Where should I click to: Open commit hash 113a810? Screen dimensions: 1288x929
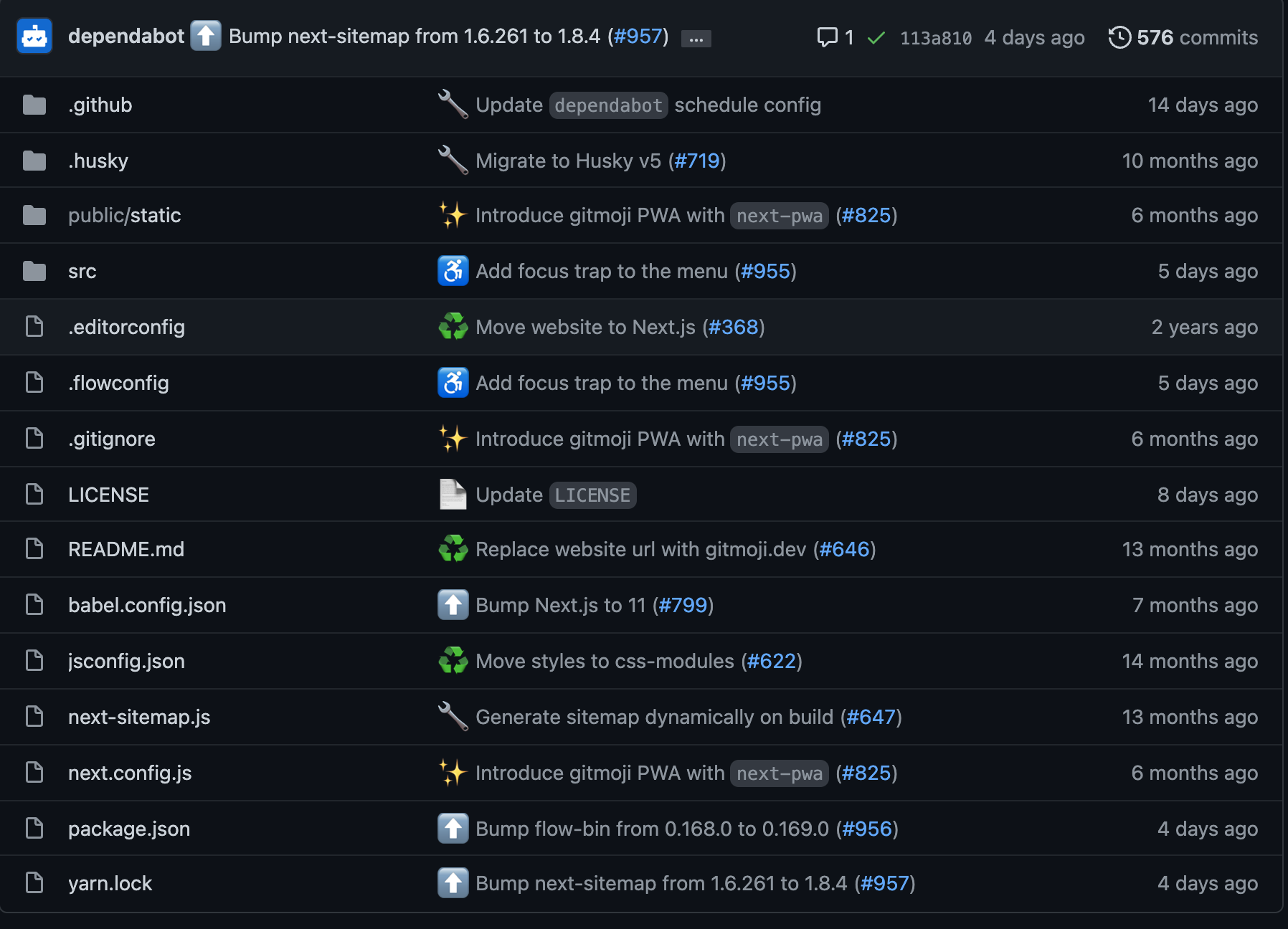(x=936, y=38)
